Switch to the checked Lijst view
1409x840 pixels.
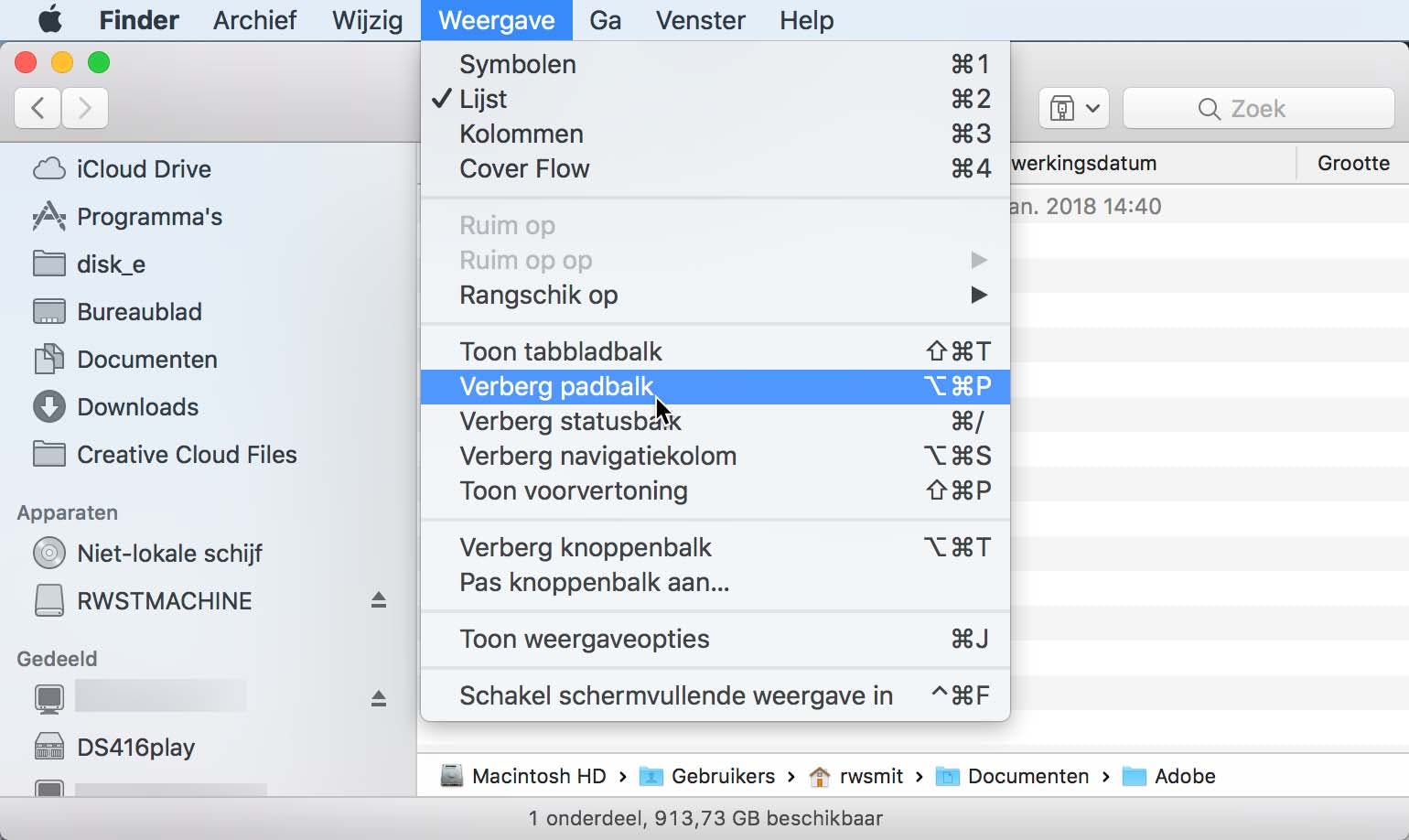click(483, 99)
